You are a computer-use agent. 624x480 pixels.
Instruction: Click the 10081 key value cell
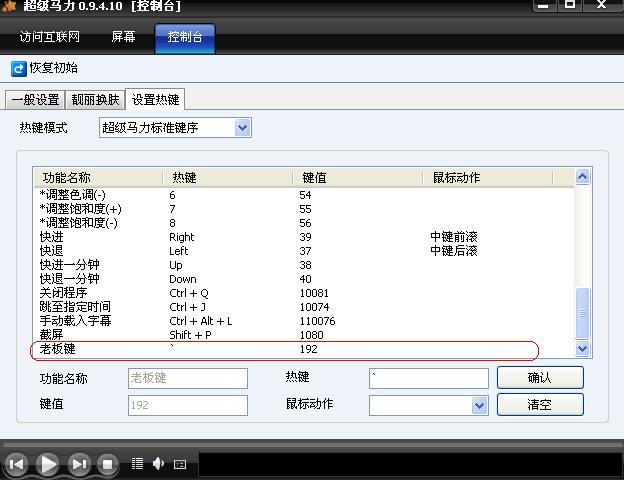(x=314, y=293)
